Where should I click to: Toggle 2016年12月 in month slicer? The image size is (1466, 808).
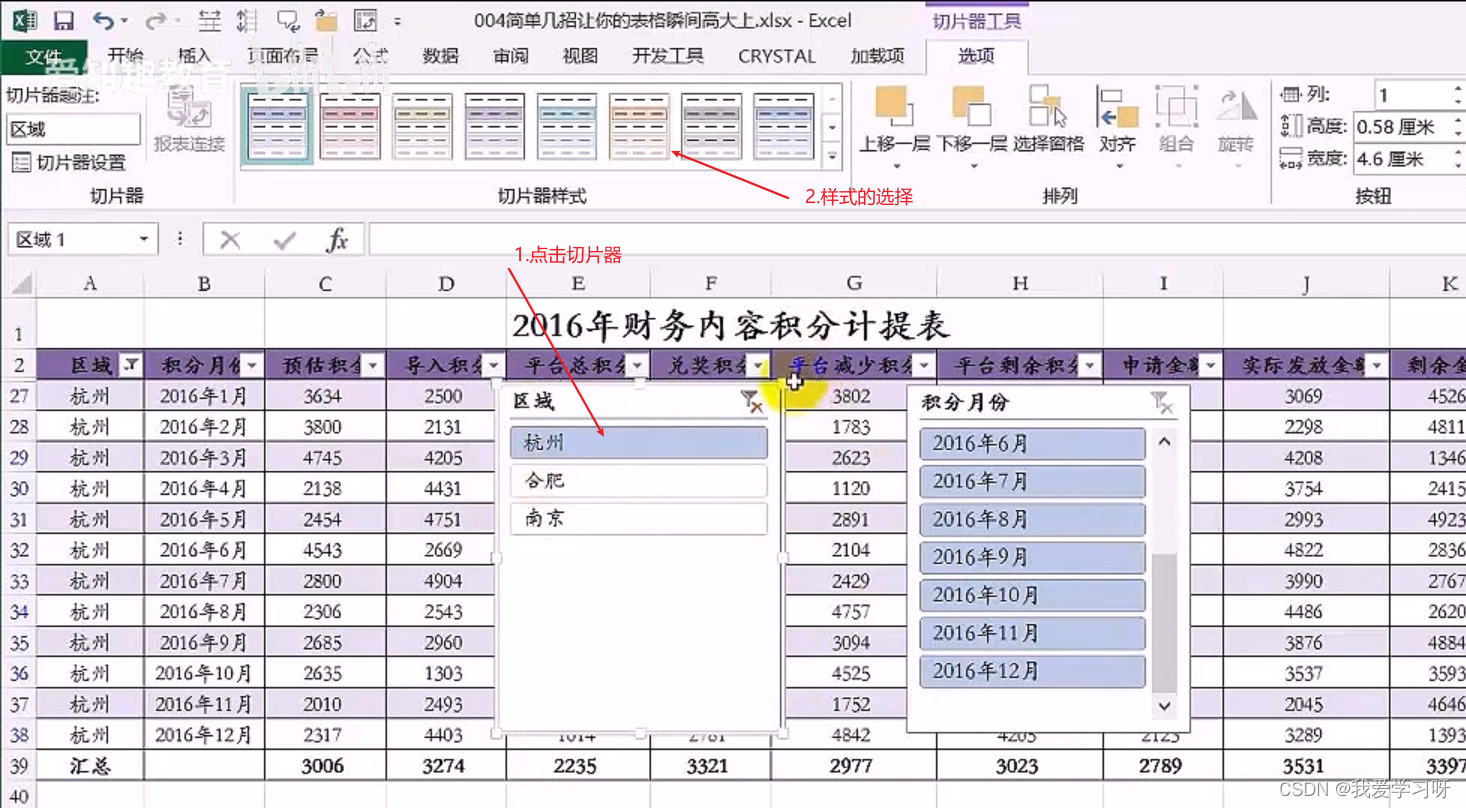point(1032,672)
